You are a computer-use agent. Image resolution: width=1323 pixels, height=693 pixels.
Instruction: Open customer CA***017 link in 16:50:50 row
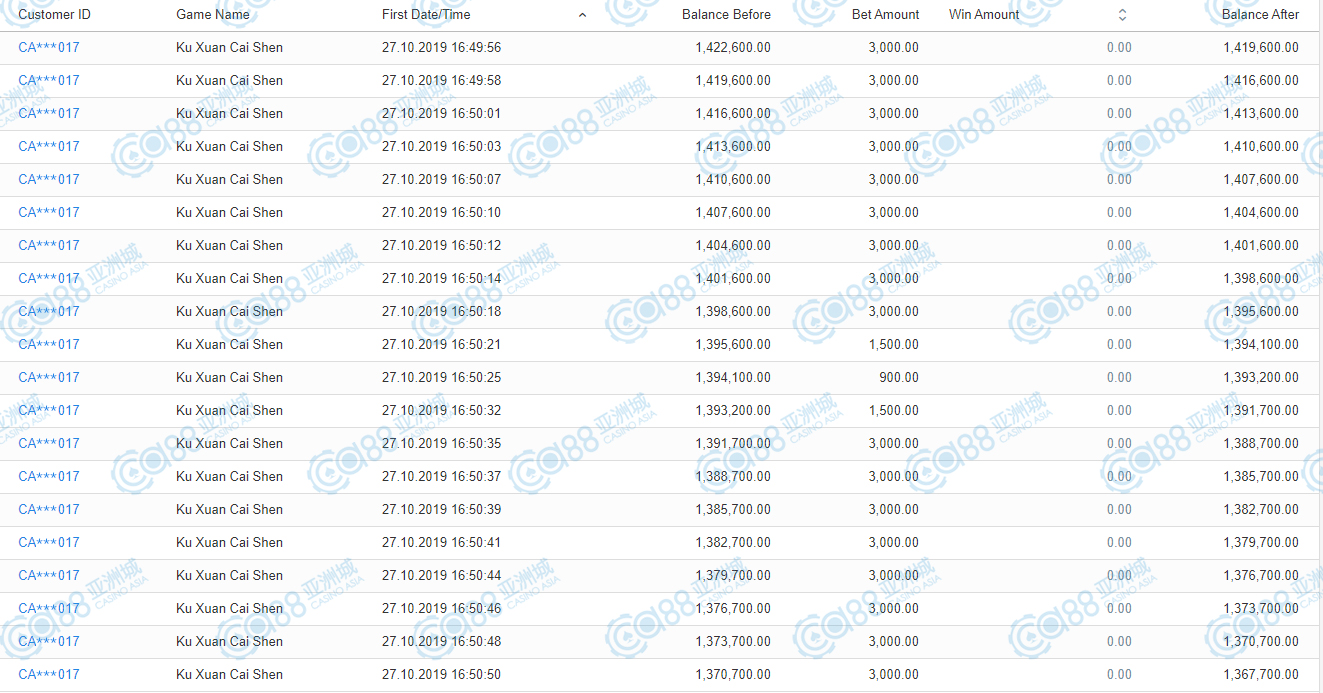49,675
